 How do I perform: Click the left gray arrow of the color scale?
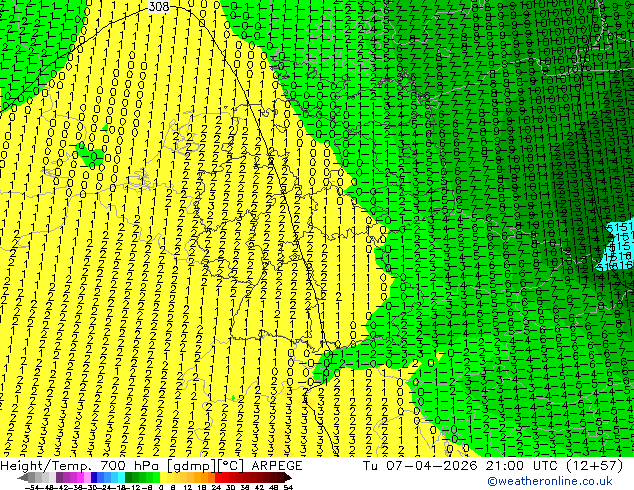(x=23, y=477)
